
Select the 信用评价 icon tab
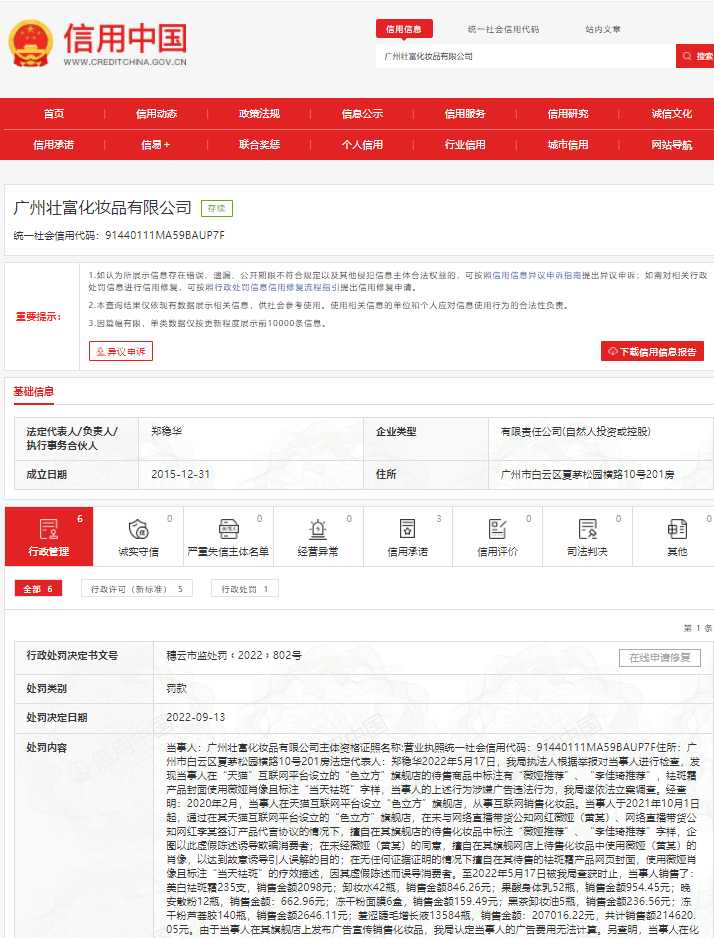click(497, 537)
